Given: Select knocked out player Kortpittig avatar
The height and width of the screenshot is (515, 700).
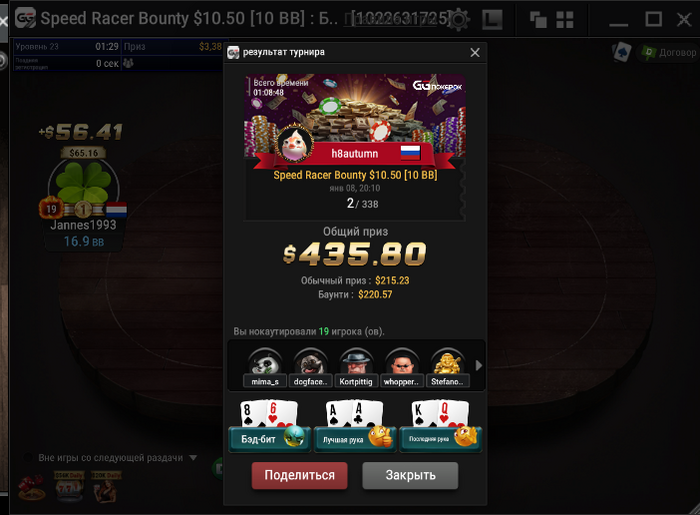Looking at the screenshot, I should pyautogui.click(x=356, y=362).
